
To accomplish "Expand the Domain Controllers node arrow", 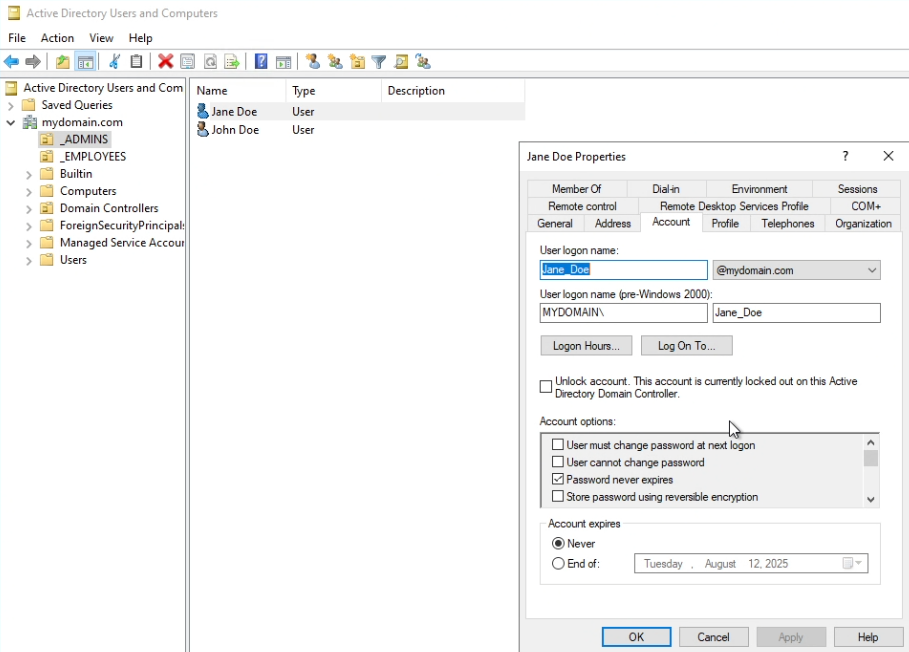I will click(28, 209).
